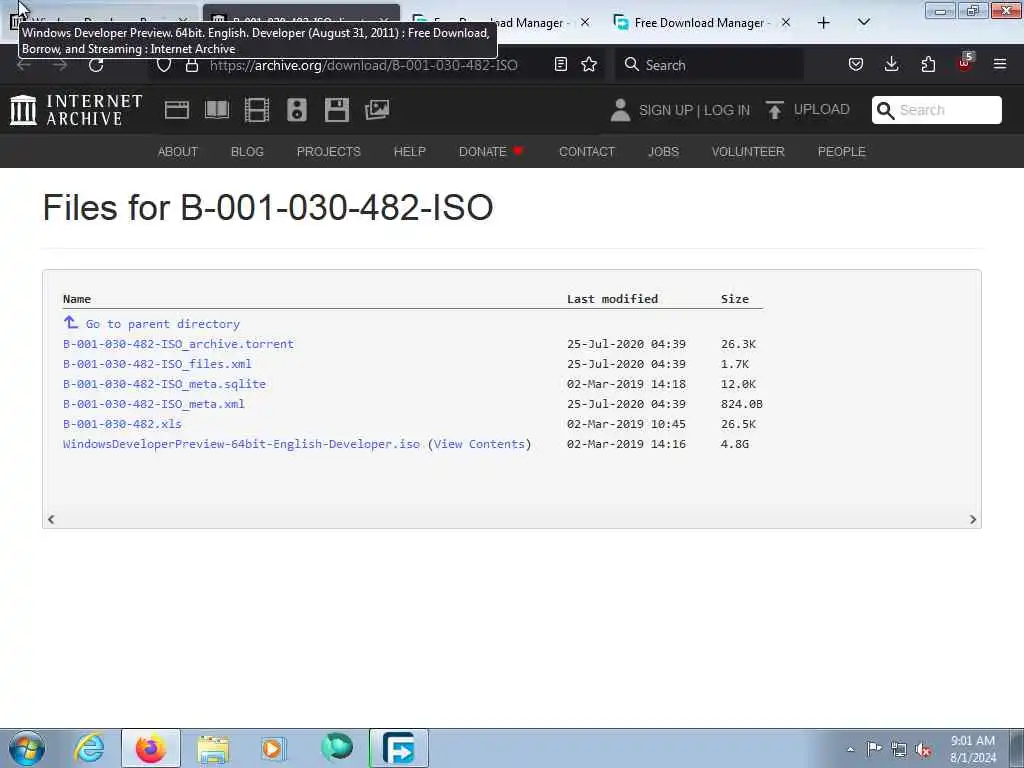Viewport: 1024px width, 768px height.
Task: Open the JOBS menu item
Action: pos(664,152)
